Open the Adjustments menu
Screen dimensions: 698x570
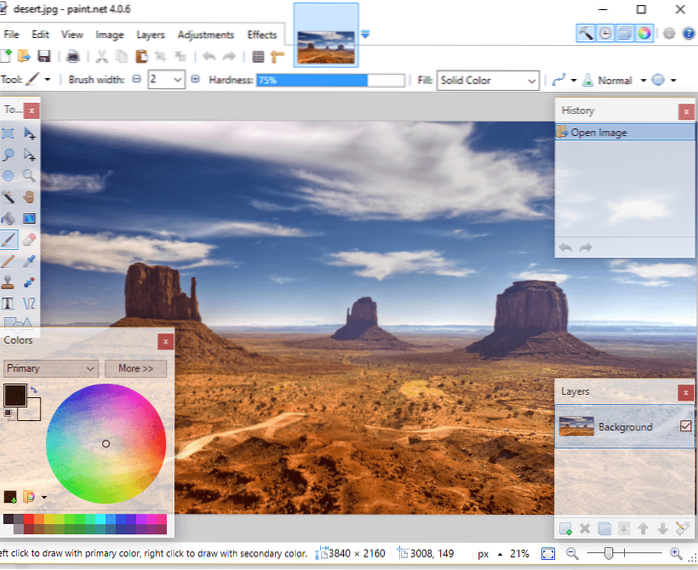205,34
